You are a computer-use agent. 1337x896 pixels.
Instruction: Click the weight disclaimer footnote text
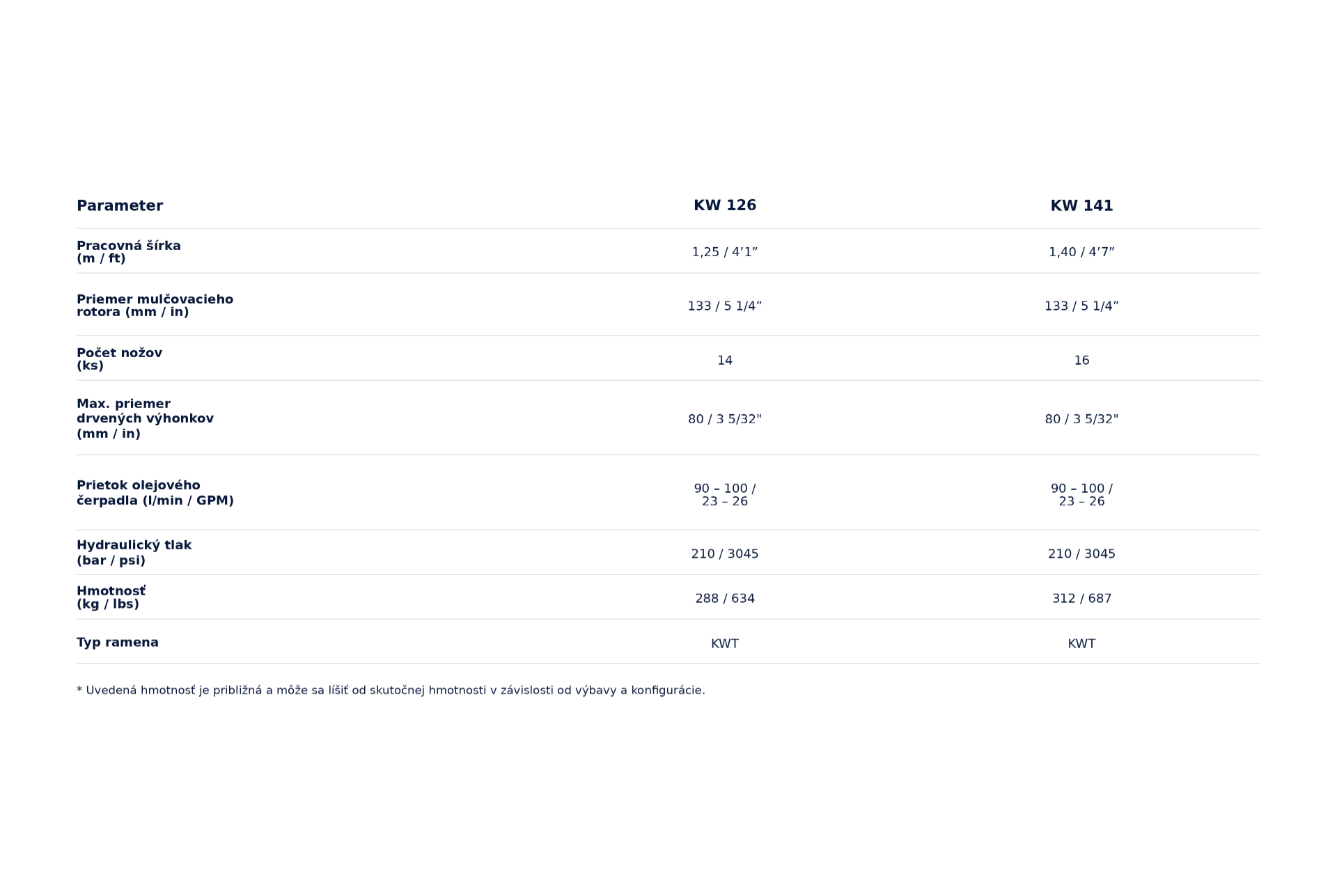[391, 691]
